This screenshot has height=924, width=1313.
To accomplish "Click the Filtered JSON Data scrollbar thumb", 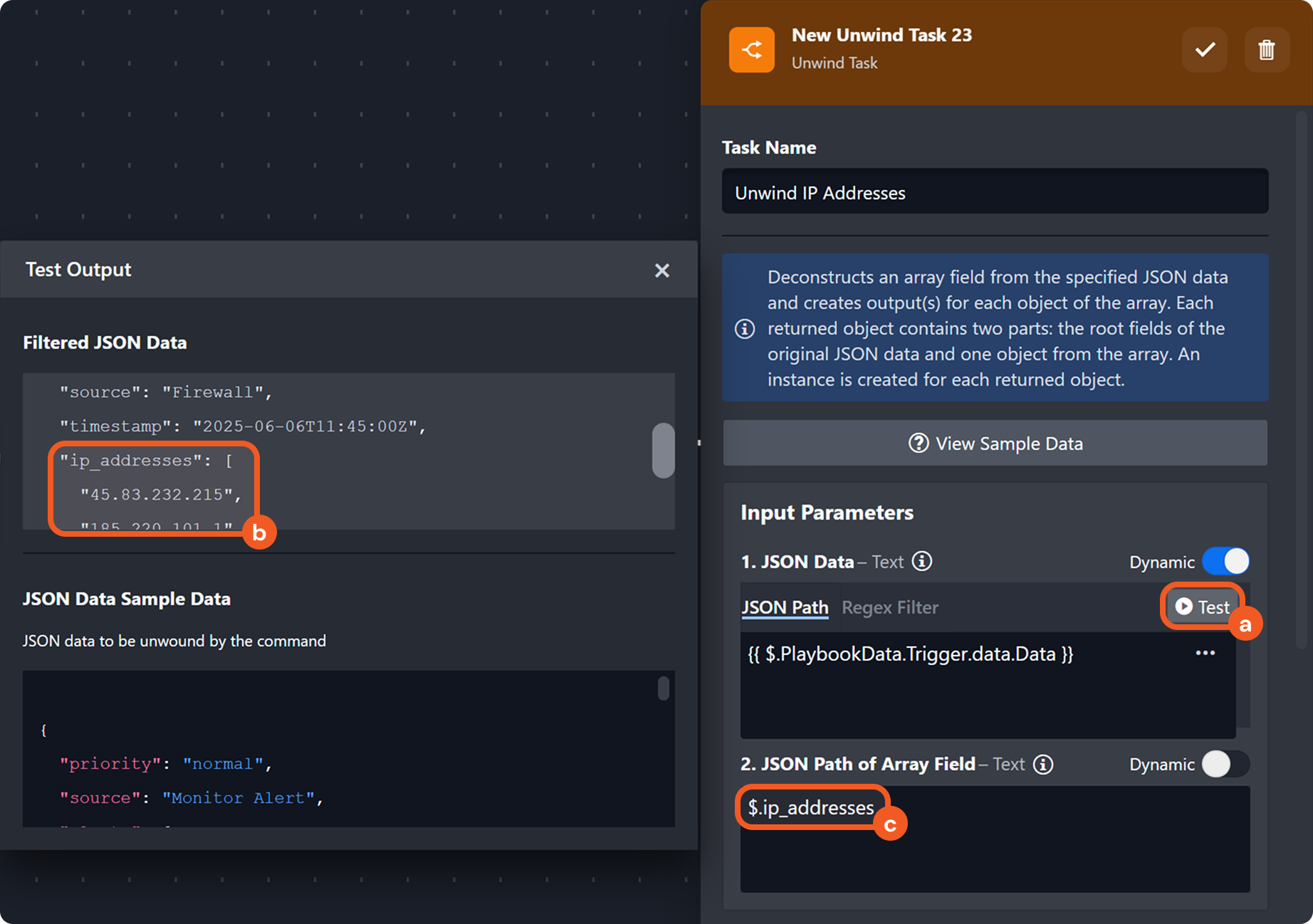I will tap(663, 451).
